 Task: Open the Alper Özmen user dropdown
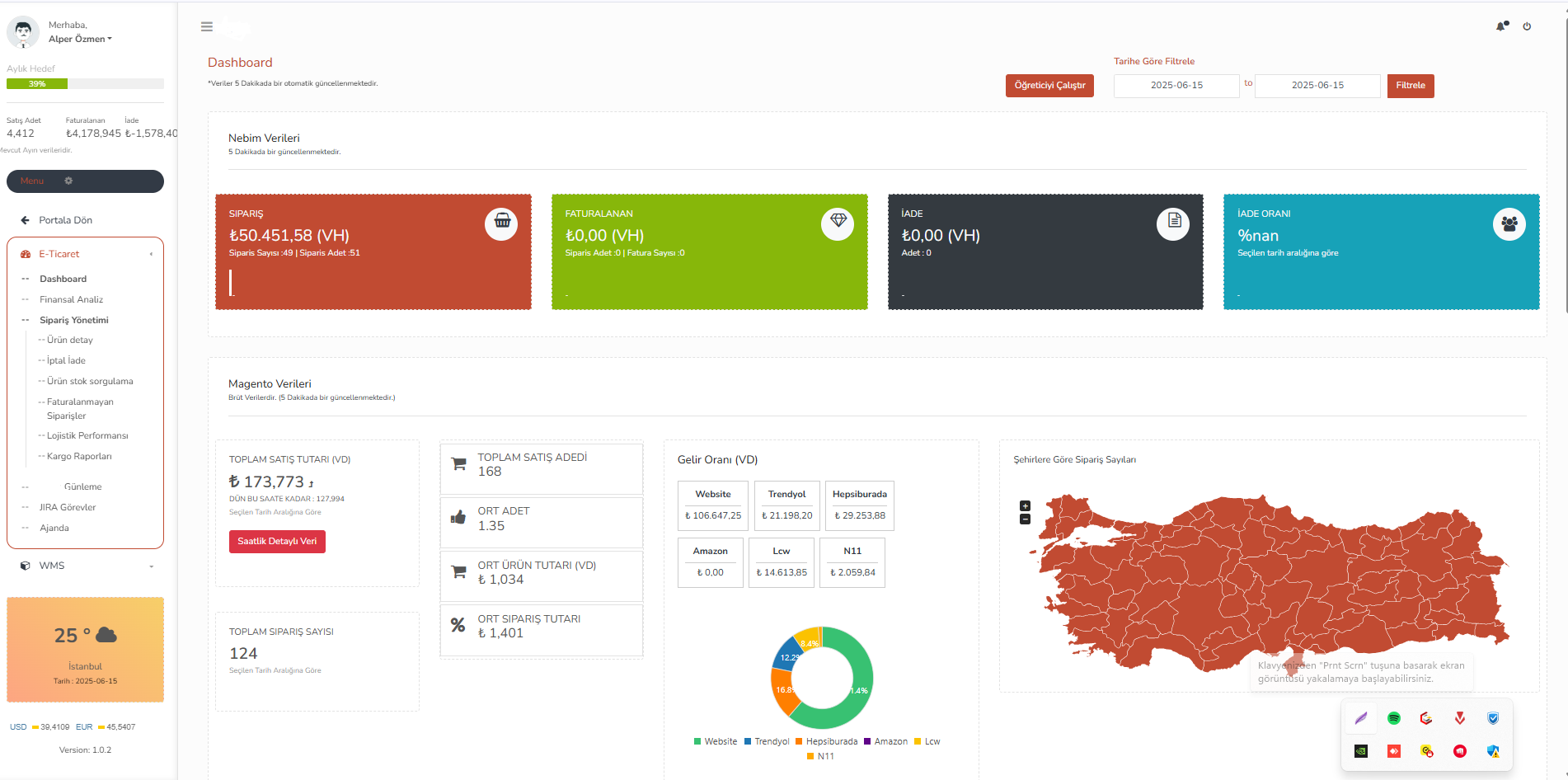(x=80, y=39)
